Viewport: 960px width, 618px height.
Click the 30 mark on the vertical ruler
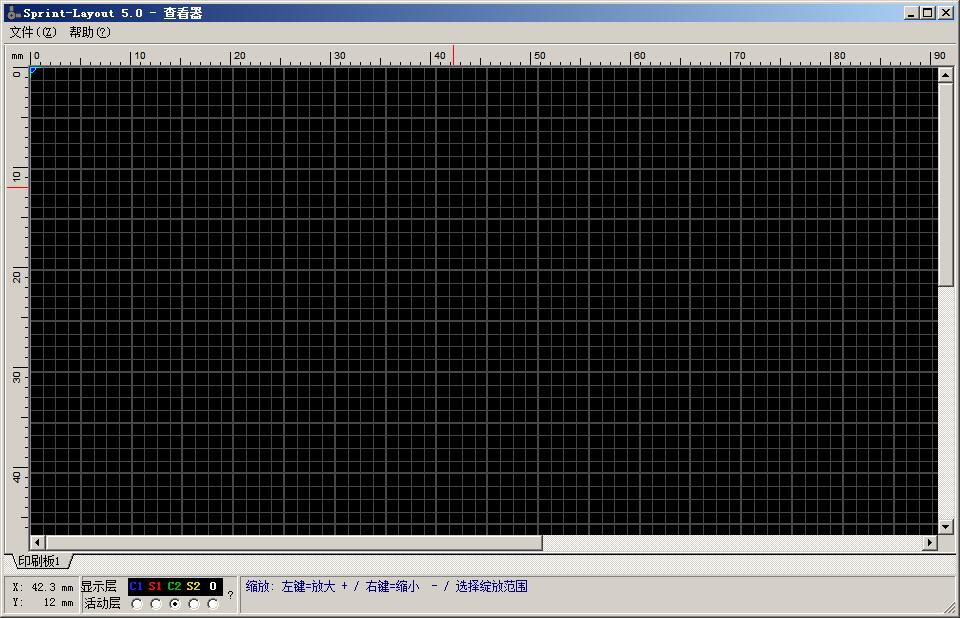pyautogui.click(x=17, y=377)
